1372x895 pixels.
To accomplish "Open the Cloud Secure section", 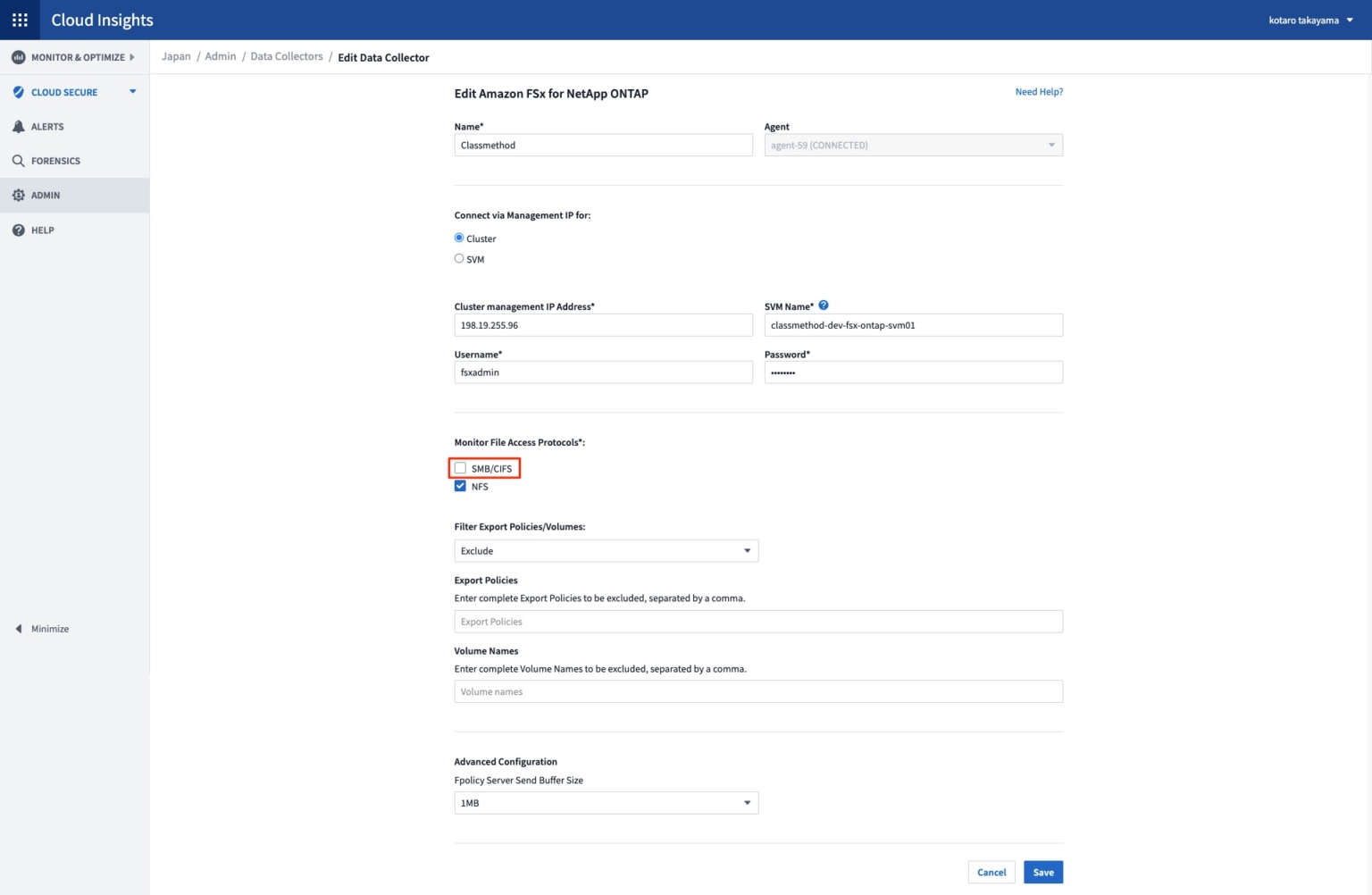I will pos(63,91).
